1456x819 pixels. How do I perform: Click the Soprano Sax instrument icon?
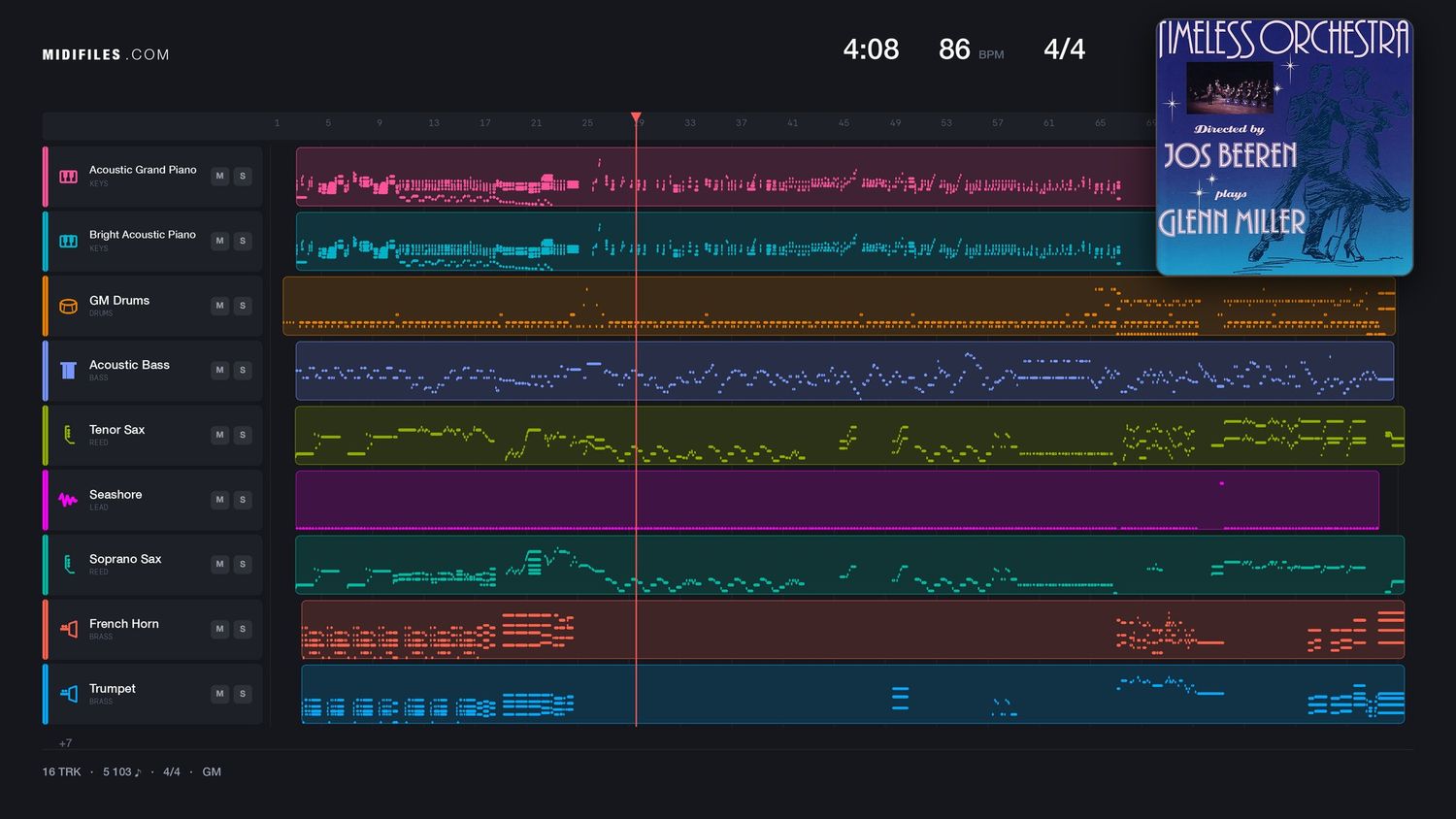pyautogui.click(x=68, y=564)
